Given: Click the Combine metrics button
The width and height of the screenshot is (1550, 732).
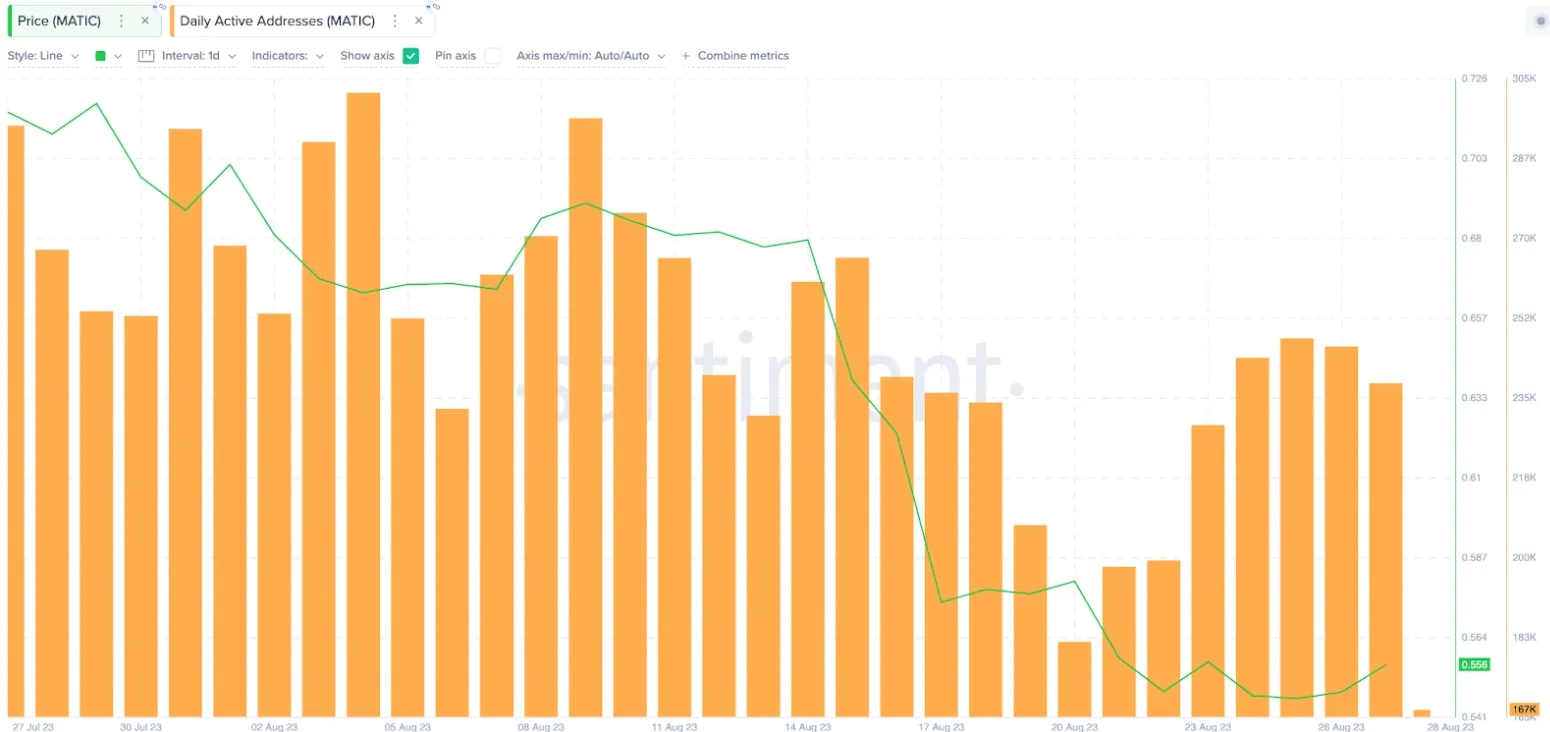Looking at the screenshot, I should point(735,56).
